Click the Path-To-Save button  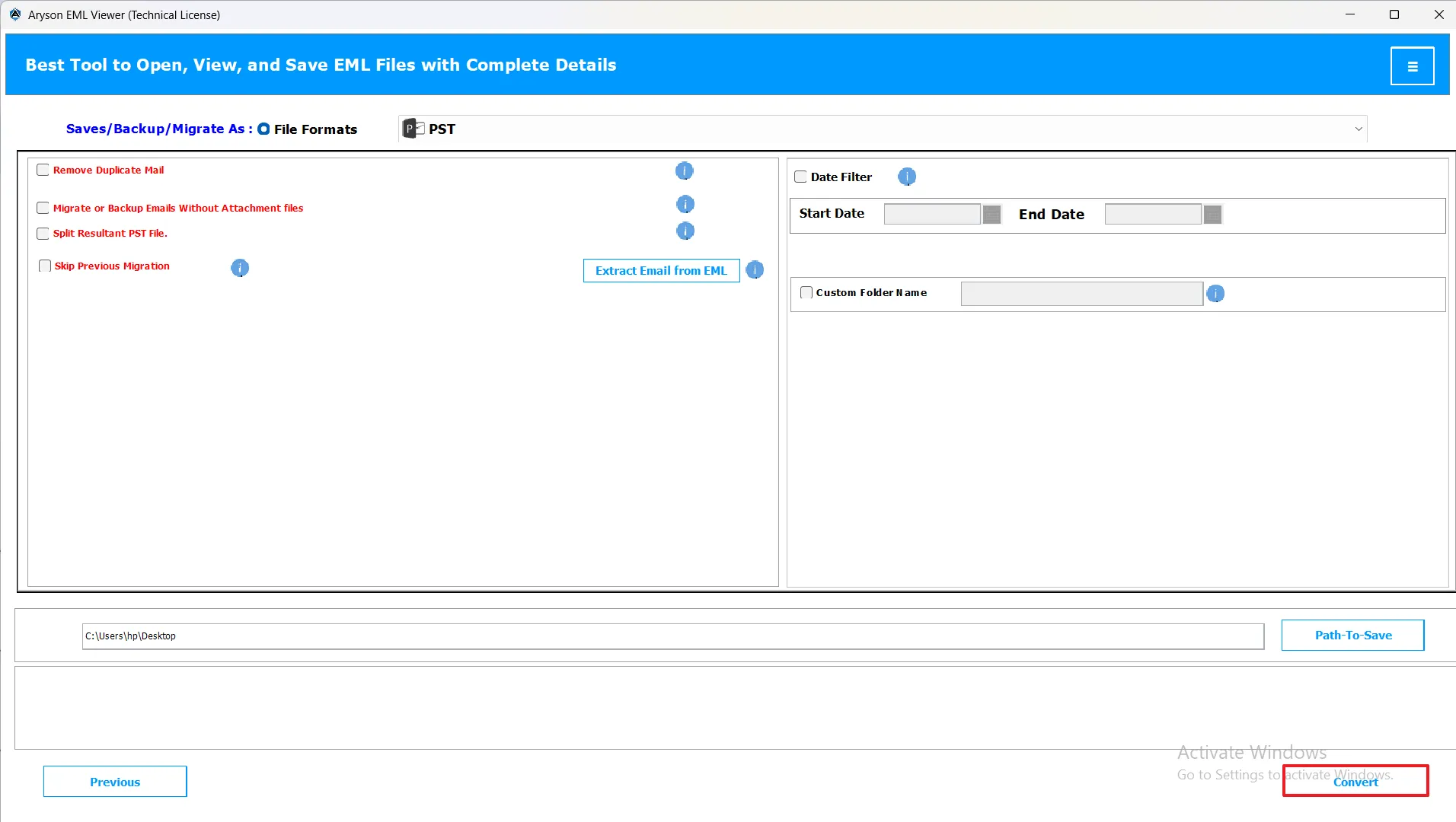coord(1352,635)
